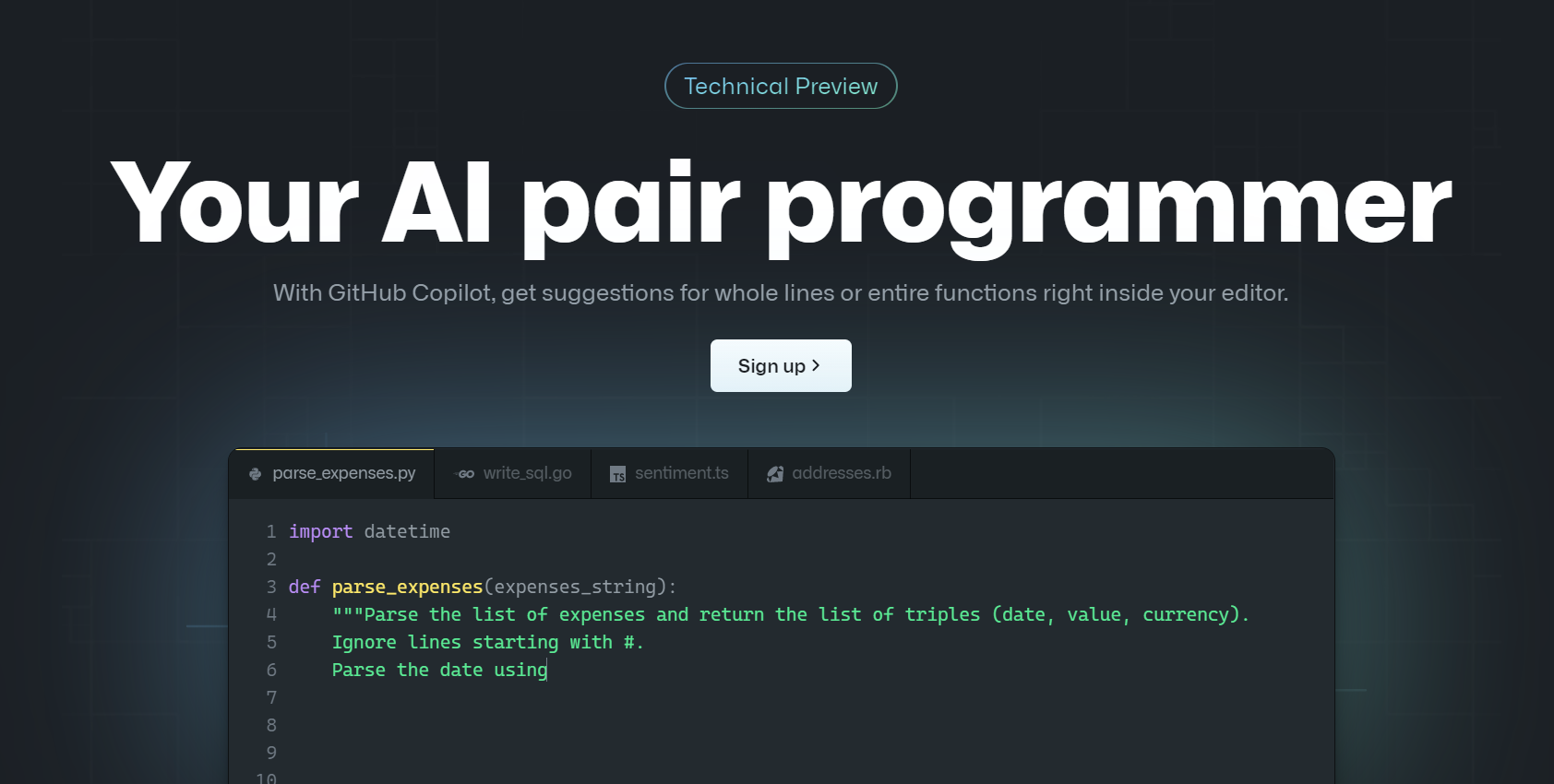Click the GitHub Copilot description subtitle text

pyautogui.click(x=781, y=293)
